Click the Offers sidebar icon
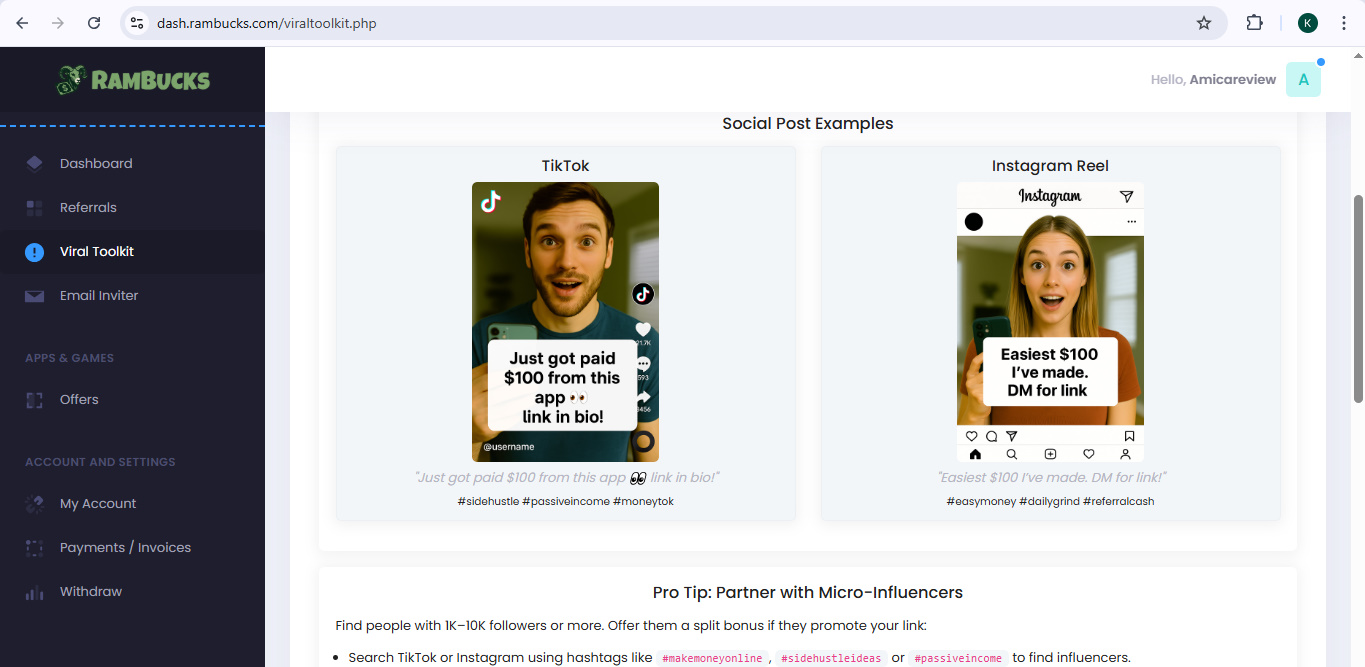The height and width of the screenshot is (667, 1365). click(35, 400)
